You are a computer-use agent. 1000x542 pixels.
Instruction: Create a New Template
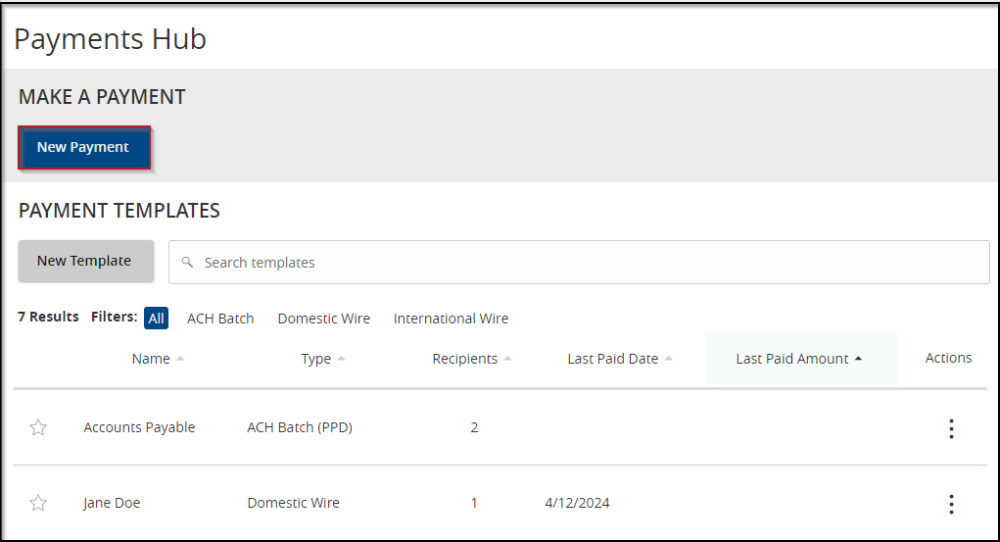pyautogui.click(x=84, y=261)
